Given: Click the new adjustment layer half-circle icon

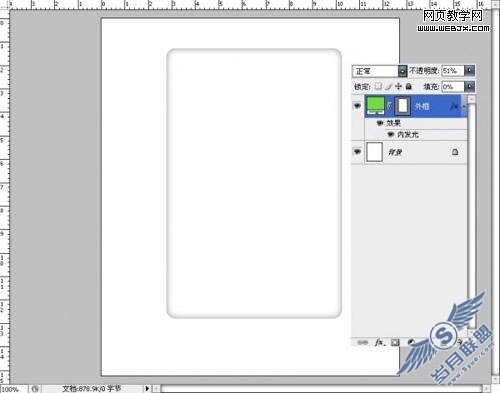Looking at the screenshot, I should coord(411,342).
